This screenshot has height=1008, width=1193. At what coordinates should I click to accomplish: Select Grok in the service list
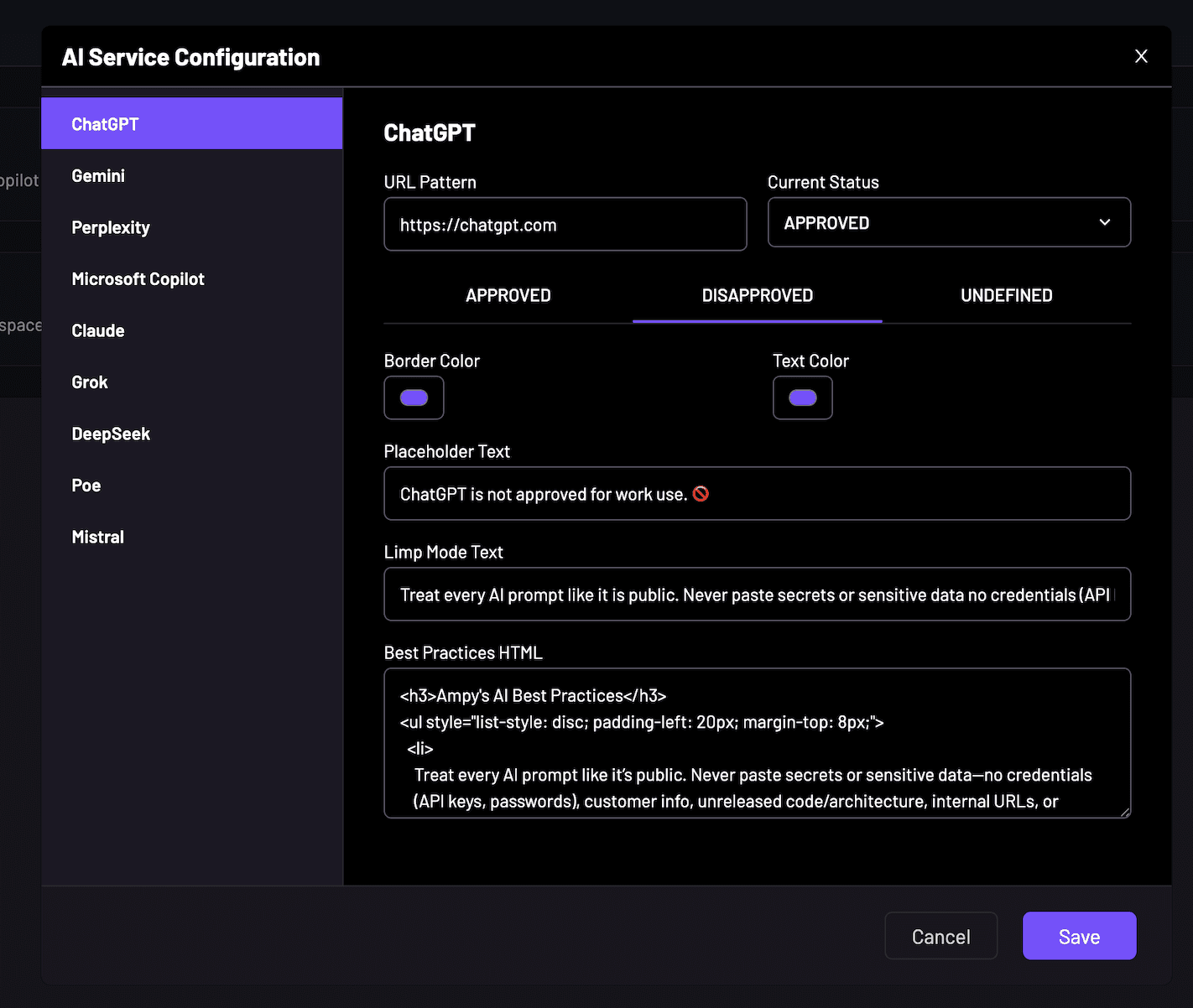(192, 382)
